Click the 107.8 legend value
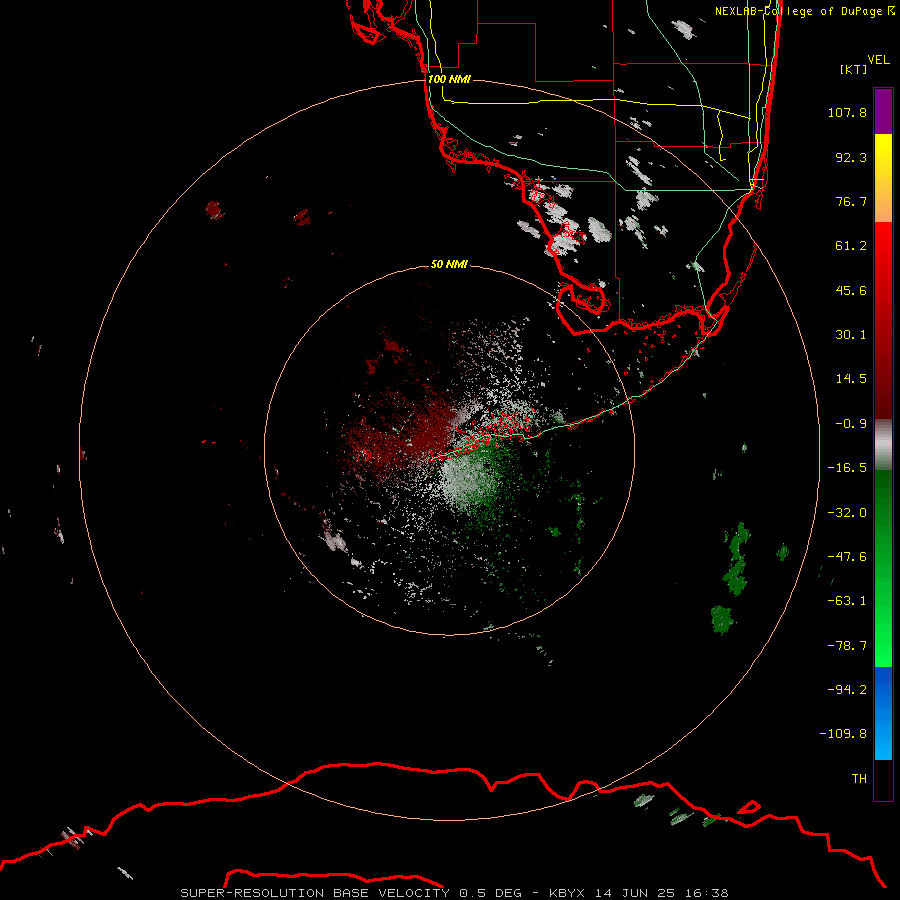The height and width of the screenshot is (900, 900). (847, 112)
